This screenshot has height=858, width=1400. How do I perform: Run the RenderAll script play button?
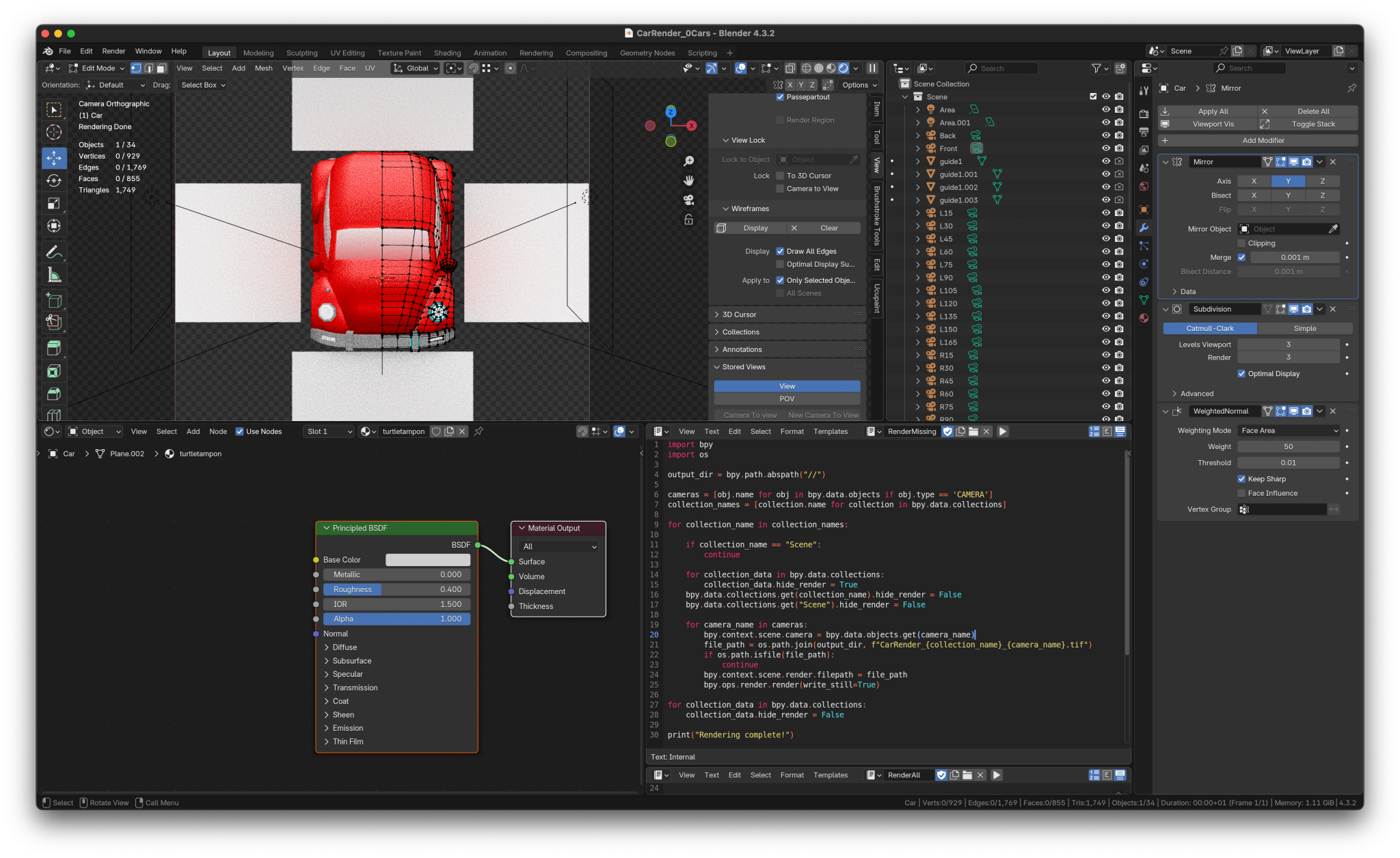(997, 775)
